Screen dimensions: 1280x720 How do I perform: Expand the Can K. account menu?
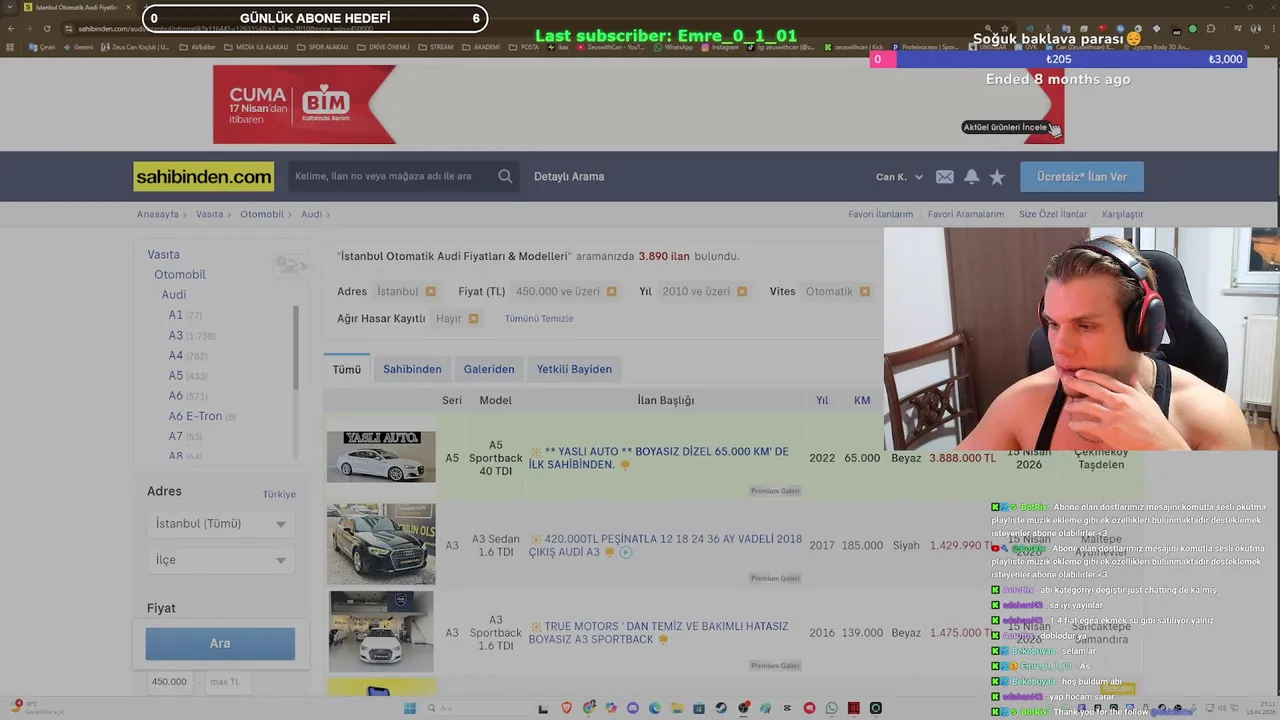coord(899,177)
